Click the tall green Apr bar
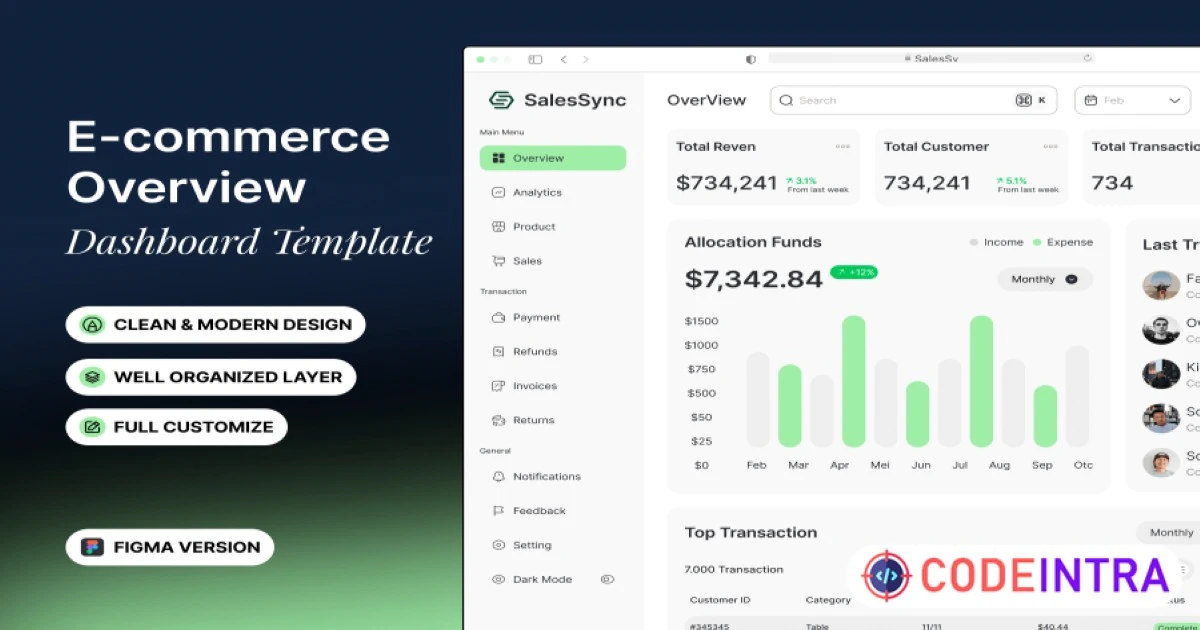The height and width of the screenshot is (630, 1200). [x=854, y=381]
